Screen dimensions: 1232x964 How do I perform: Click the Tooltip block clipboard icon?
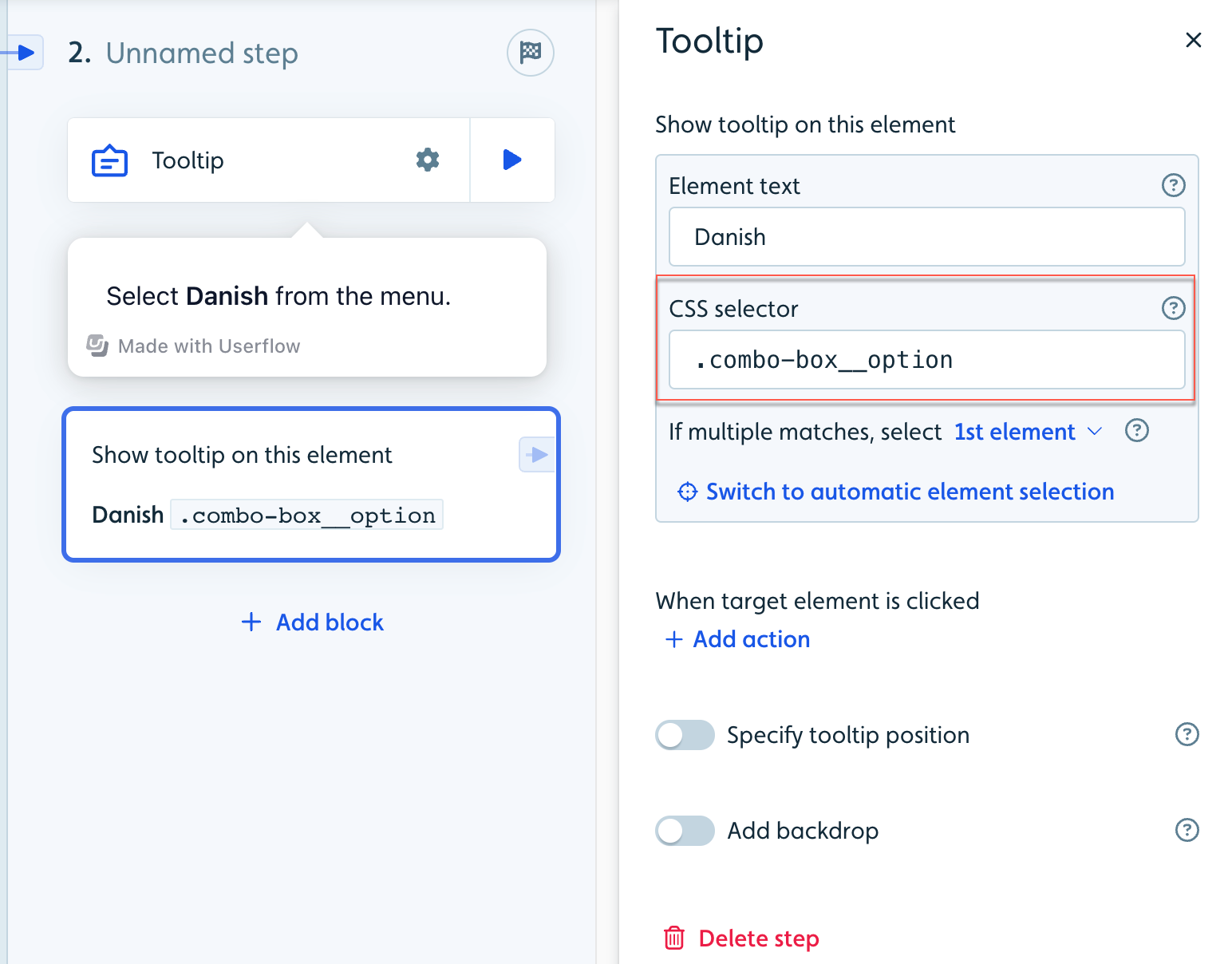click(109, 160)
